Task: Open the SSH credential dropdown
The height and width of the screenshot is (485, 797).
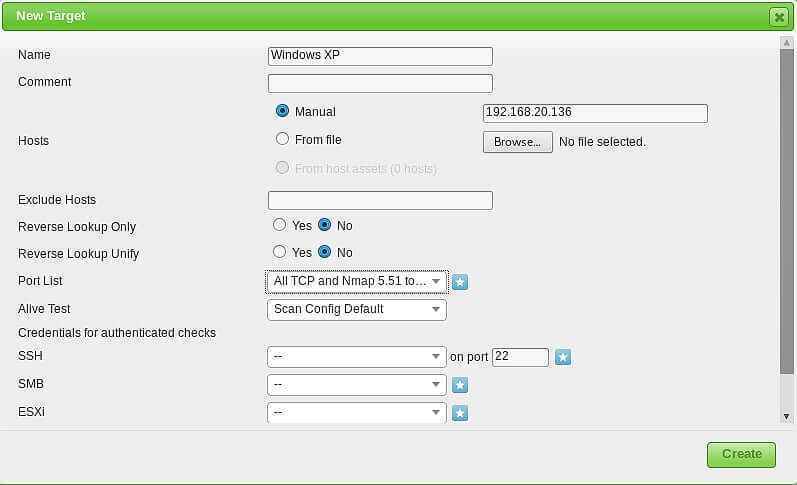Action: (x=357, y=357)
